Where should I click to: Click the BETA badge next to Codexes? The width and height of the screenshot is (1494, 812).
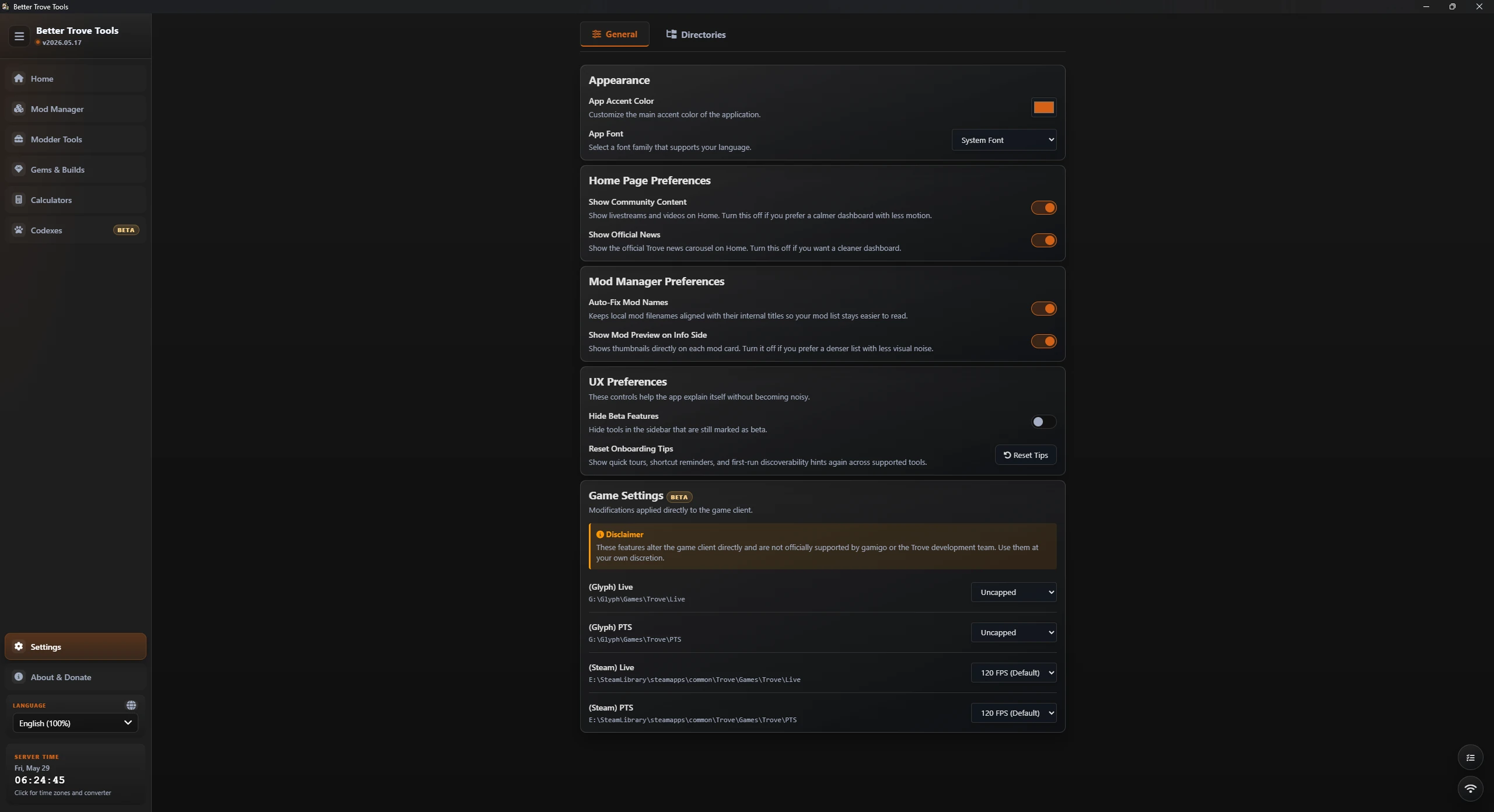coord(125,230)
